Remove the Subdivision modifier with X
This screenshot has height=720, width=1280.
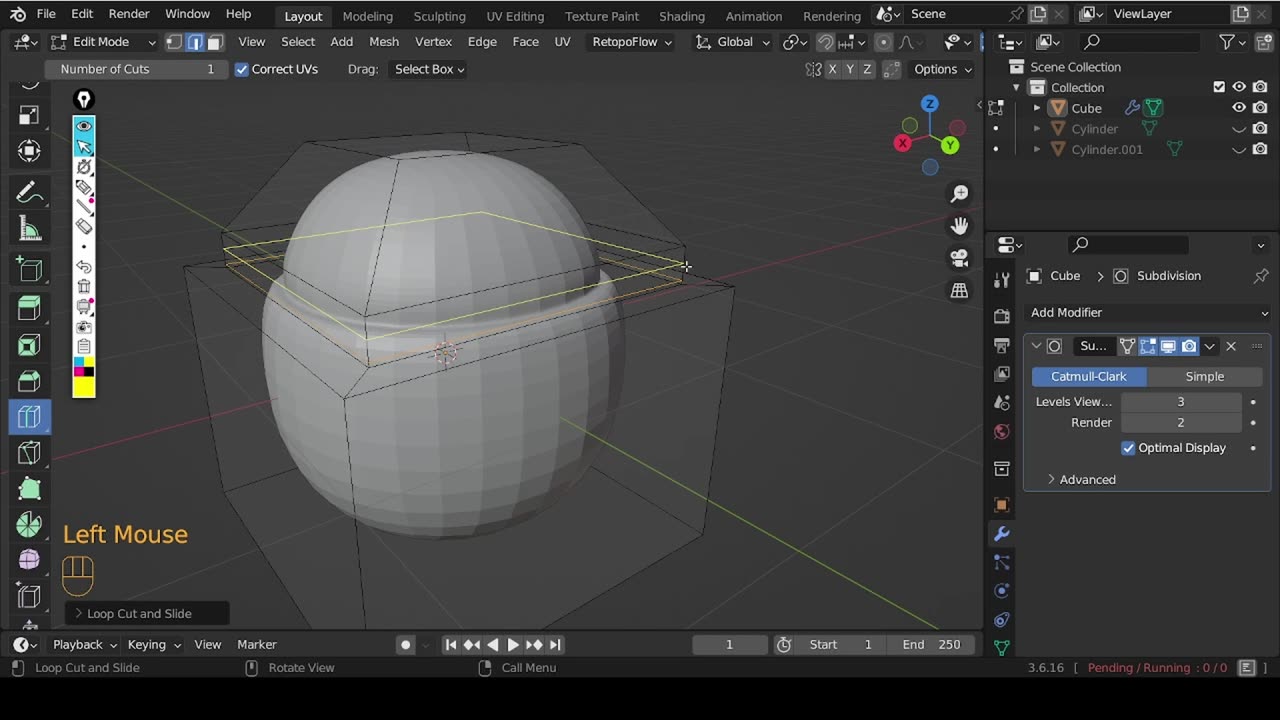(x=1231, y=346)
